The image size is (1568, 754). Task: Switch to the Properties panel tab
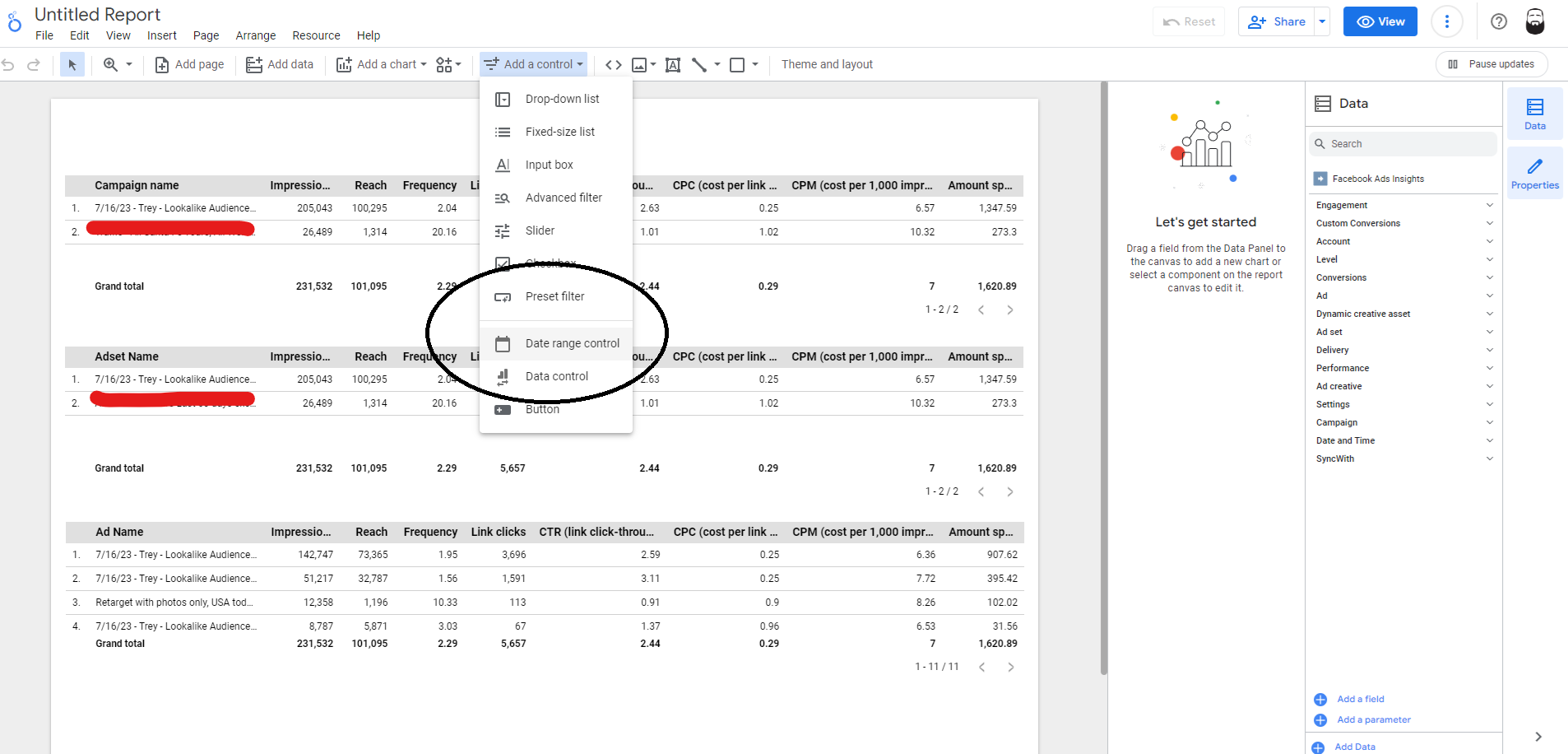pos(1534,174)
